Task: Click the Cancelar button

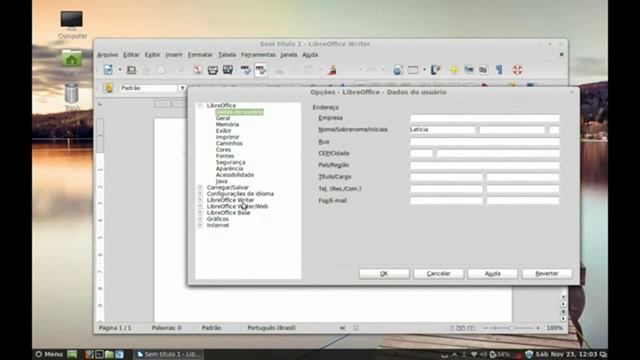Action: pyautogui.click(x=438, y=274)
